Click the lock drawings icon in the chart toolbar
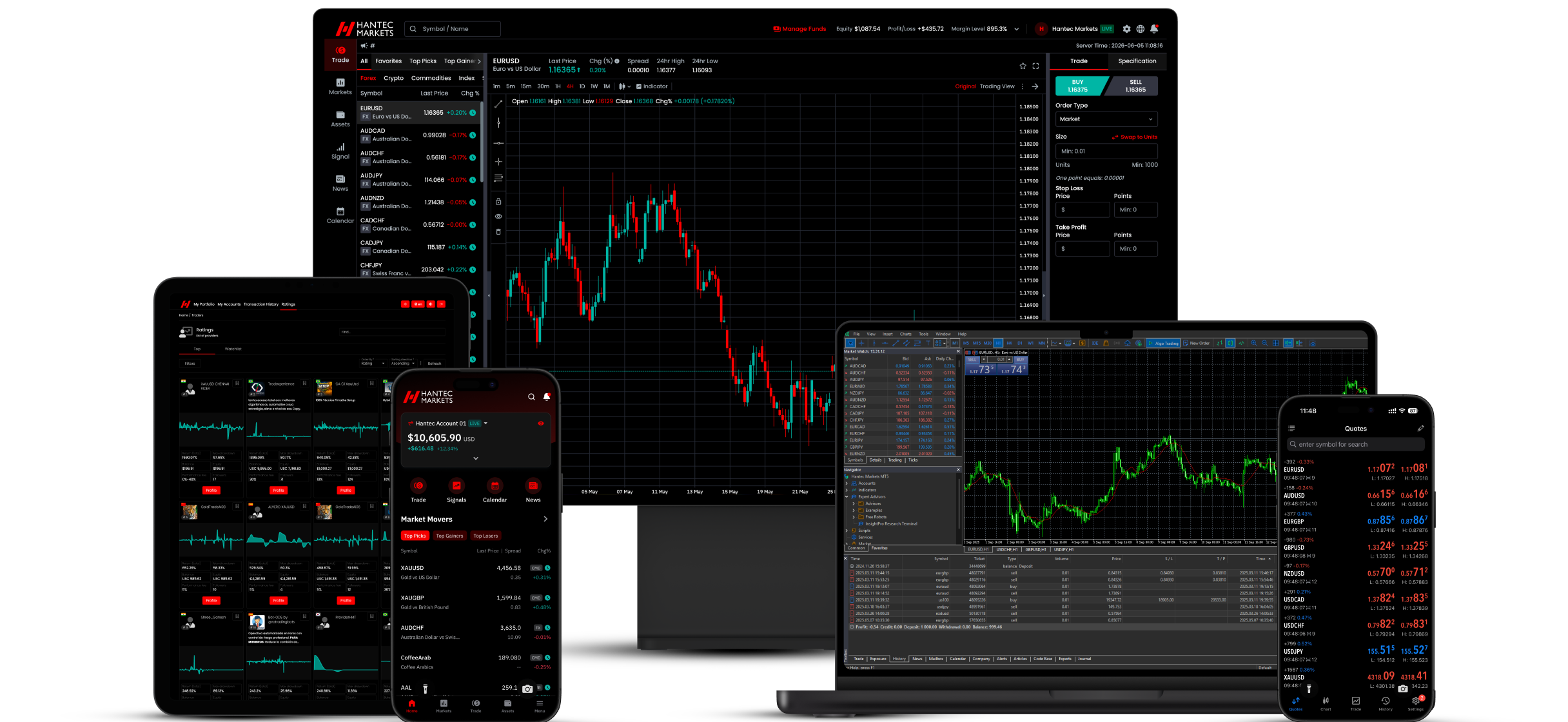Screen dimensions: 1568x722 coord(498,201)
